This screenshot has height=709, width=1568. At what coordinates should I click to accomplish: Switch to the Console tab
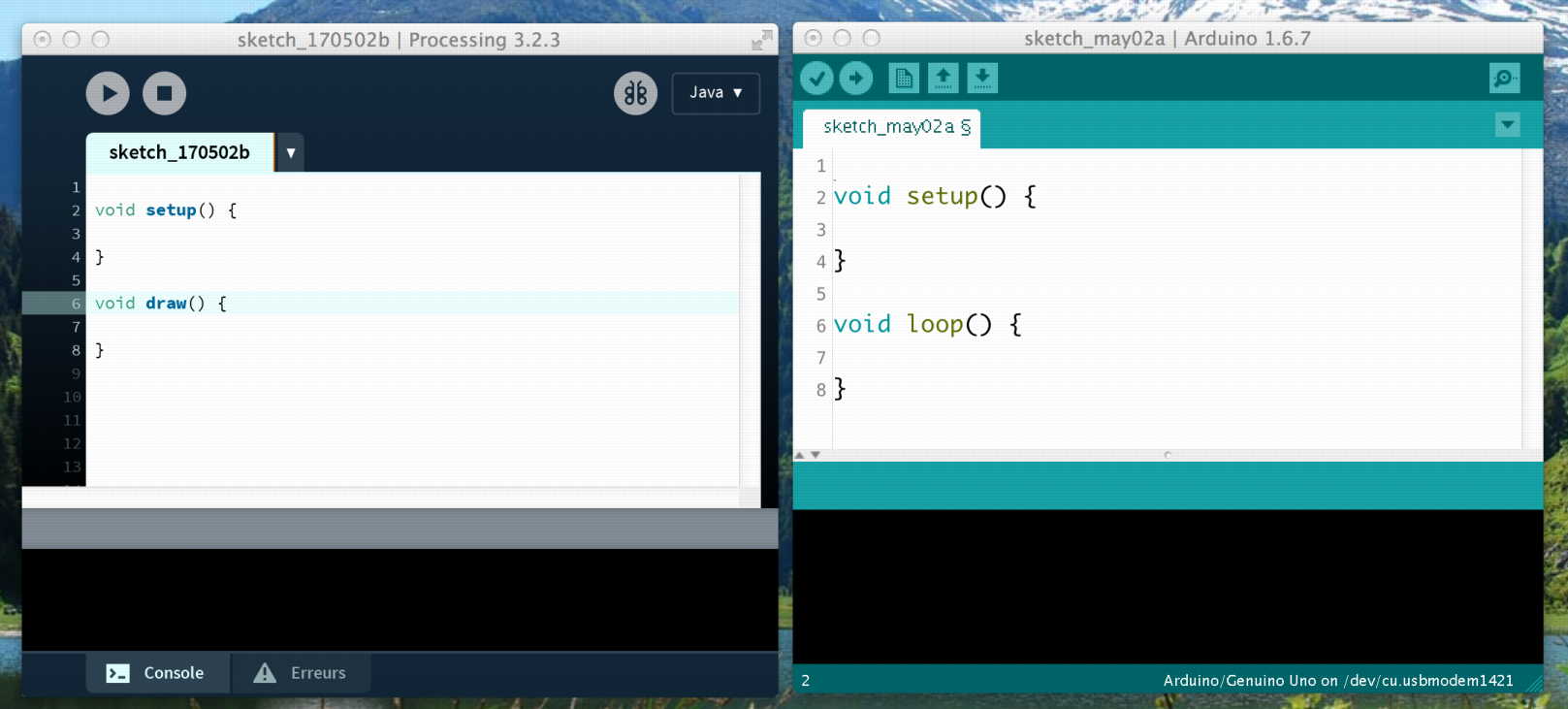[158, 673]
